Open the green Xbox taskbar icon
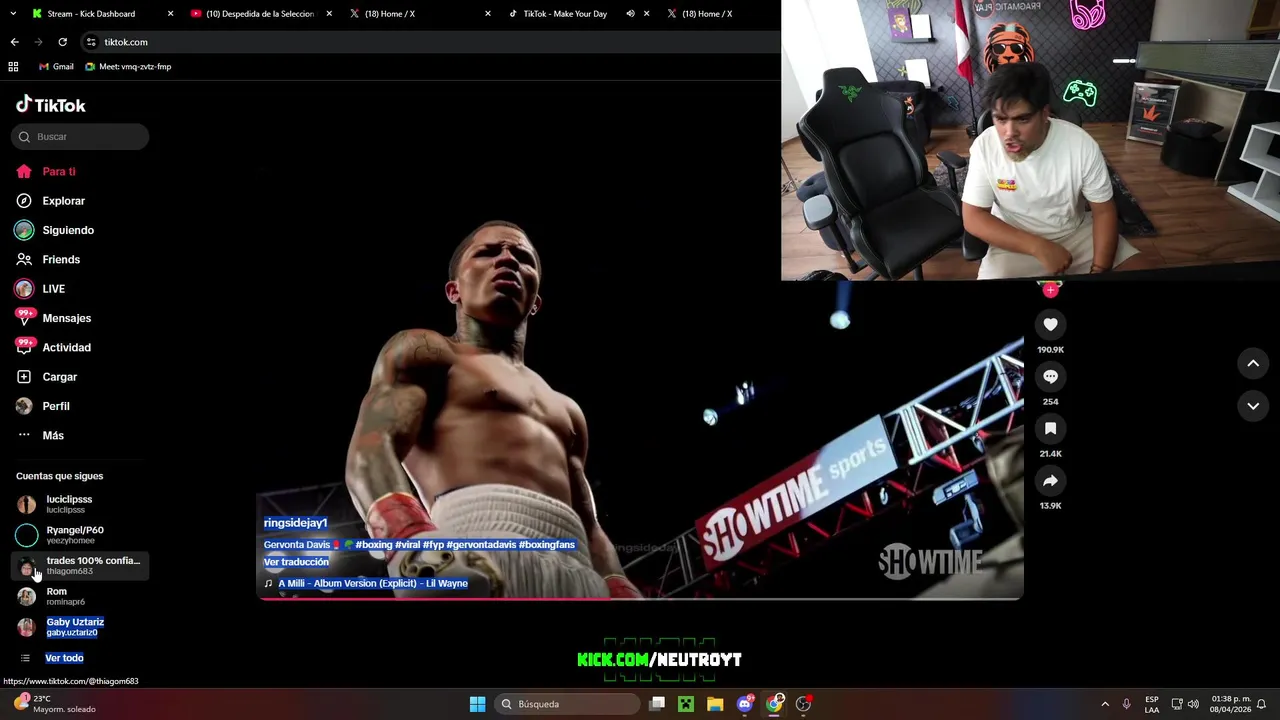This screenshot has height=720, width=1280. tap(686, 704)
